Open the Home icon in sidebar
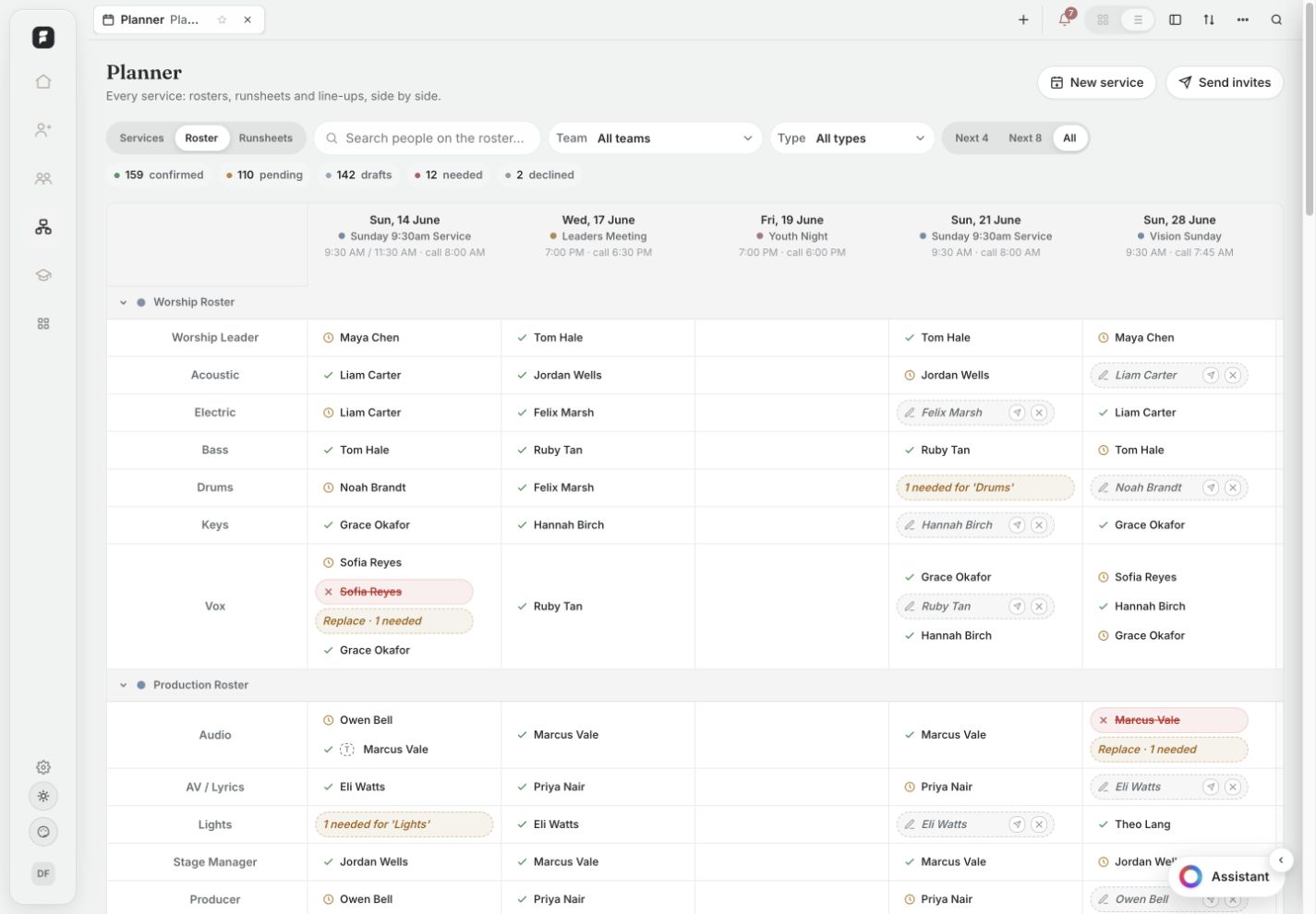This screenshot has width=1316, height=914. (43, 81)
